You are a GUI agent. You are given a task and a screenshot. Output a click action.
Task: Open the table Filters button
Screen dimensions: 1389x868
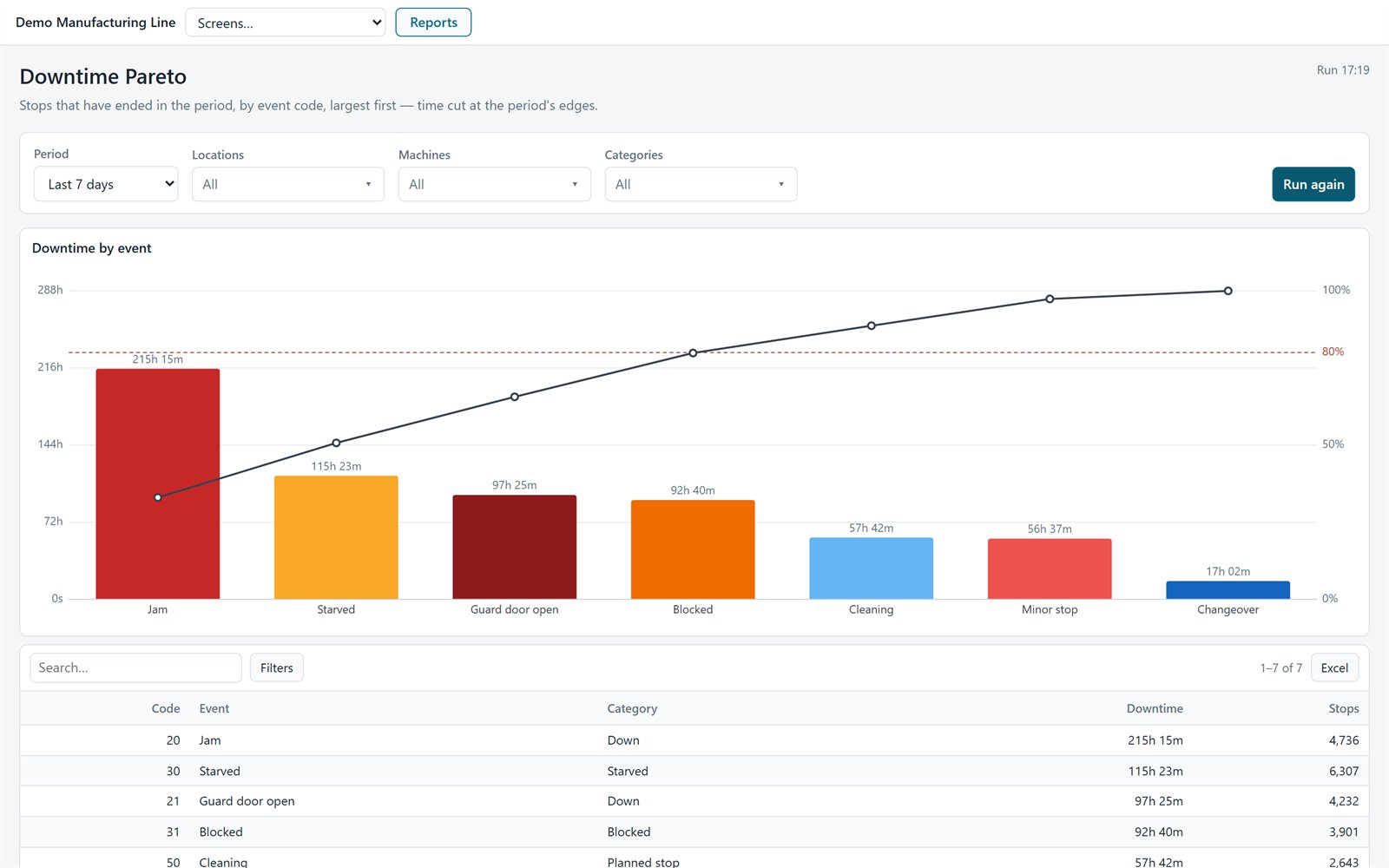point(277,667)
